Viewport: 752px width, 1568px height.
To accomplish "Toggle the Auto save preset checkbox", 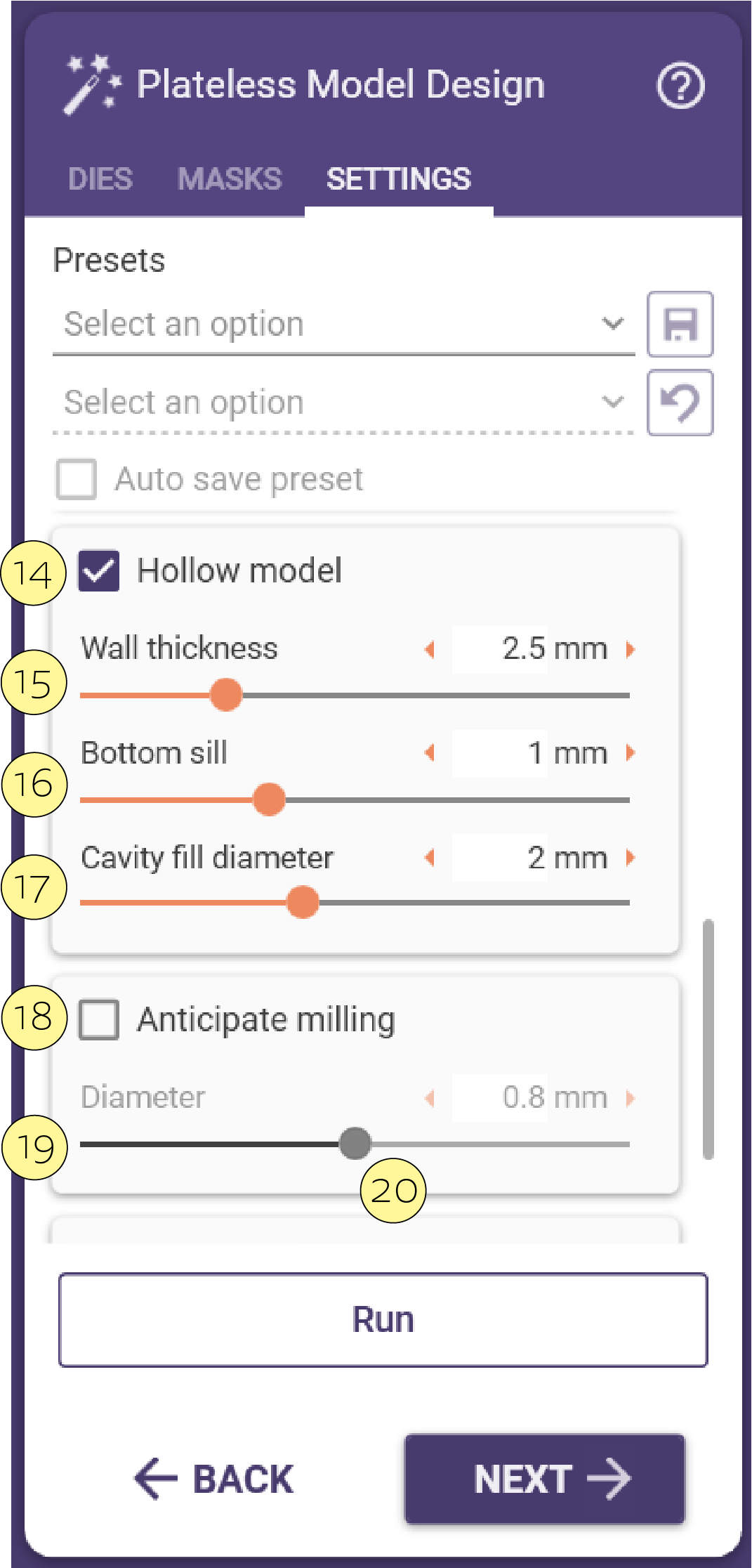I will click(76, 480).
